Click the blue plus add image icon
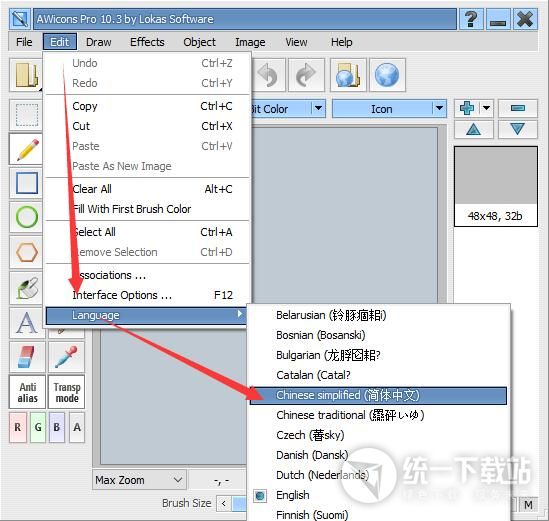The image size is (549, 521). click(x=467, y=108)
